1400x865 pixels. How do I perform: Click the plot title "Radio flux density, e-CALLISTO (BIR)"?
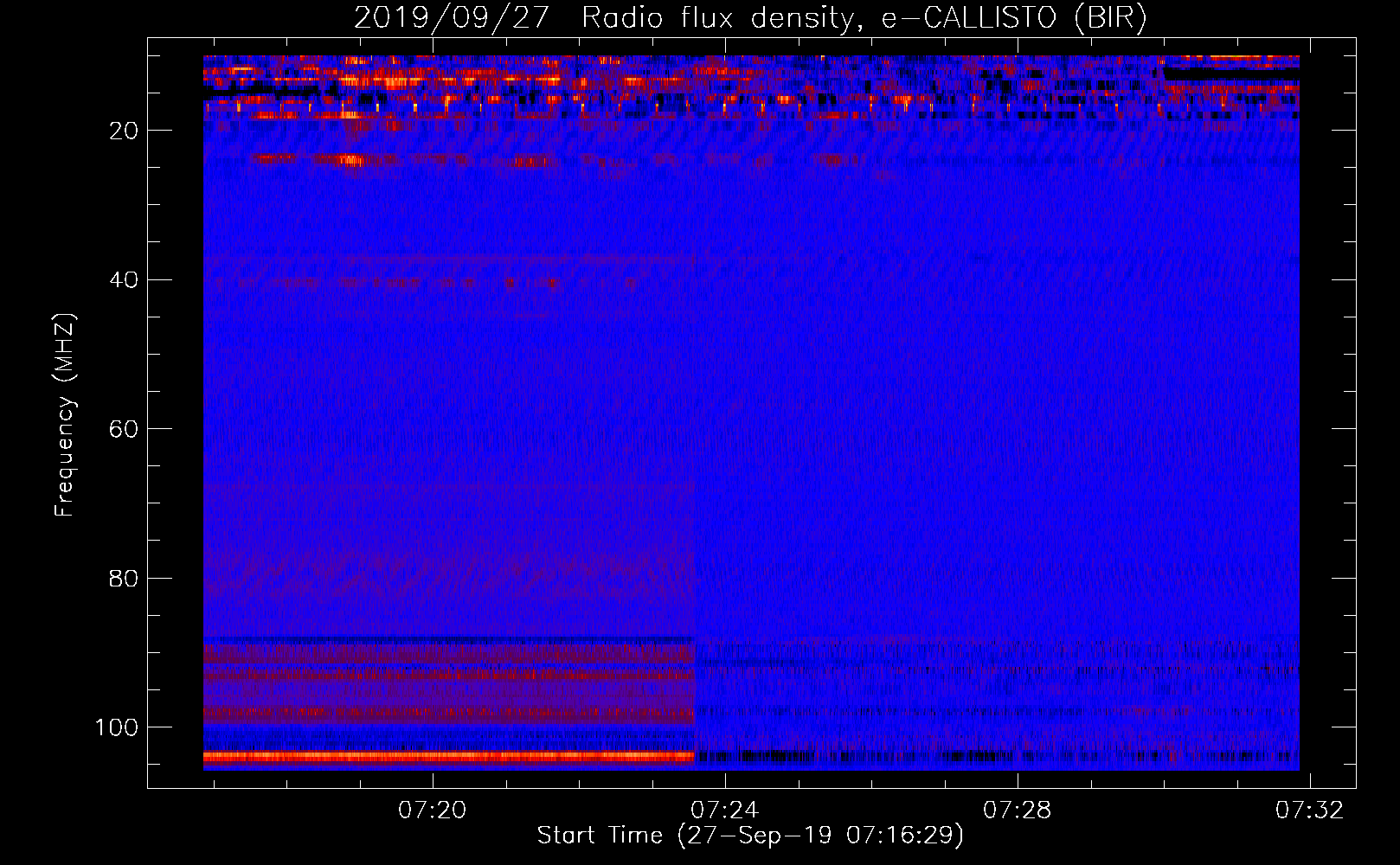click(x=864, y=18)
